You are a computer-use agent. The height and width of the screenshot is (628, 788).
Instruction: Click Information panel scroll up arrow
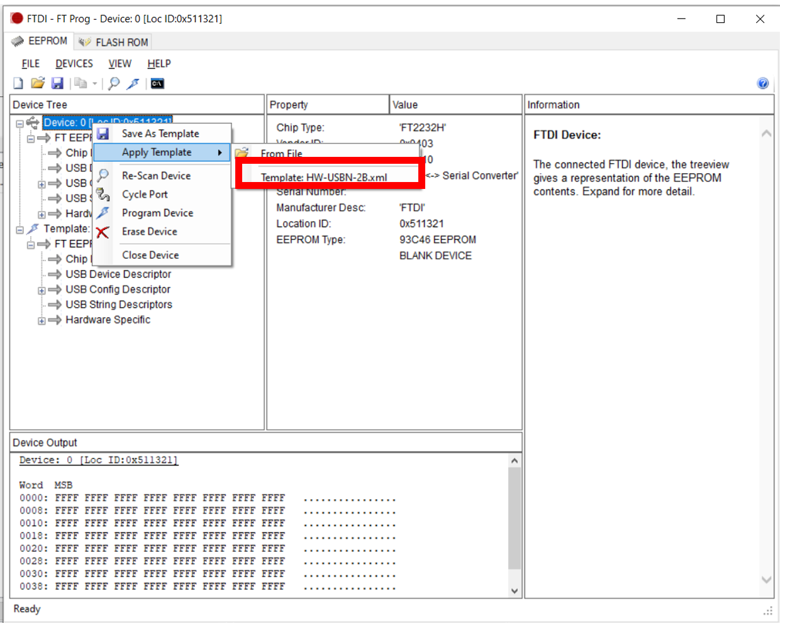tap(766, 134)
